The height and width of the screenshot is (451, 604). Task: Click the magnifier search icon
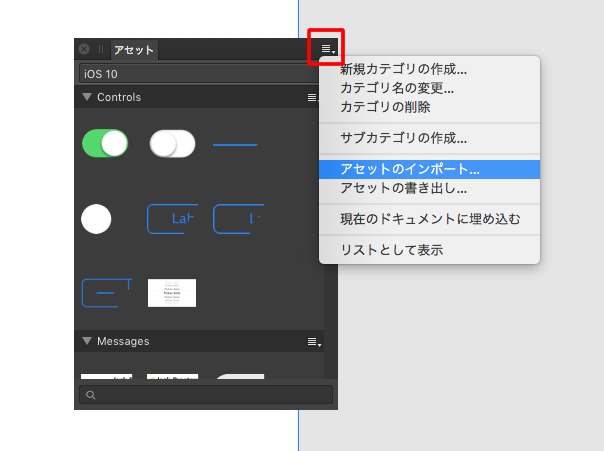pyautogui.click(x=91, y=395)
